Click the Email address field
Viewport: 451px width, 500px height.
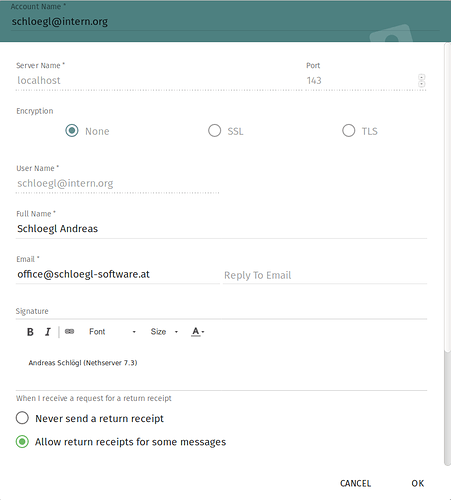[x=118, y=275]
